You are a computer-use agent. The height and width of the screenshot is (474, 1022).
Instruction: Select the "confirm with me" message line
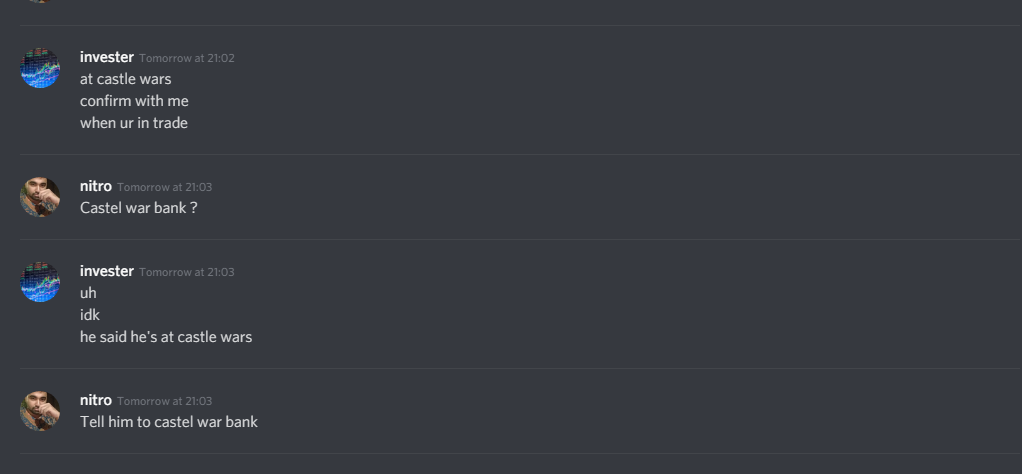click(x=134, y=101)
